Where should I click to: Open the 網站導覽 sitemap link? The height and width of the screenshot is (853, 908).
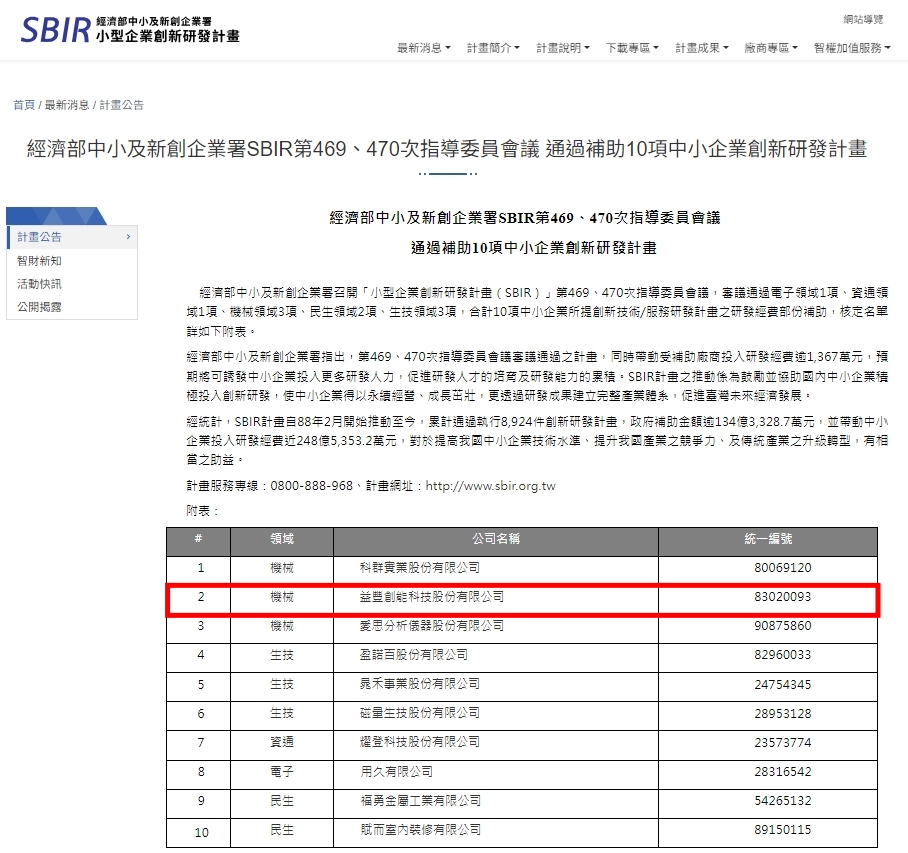tap(863, 20)
